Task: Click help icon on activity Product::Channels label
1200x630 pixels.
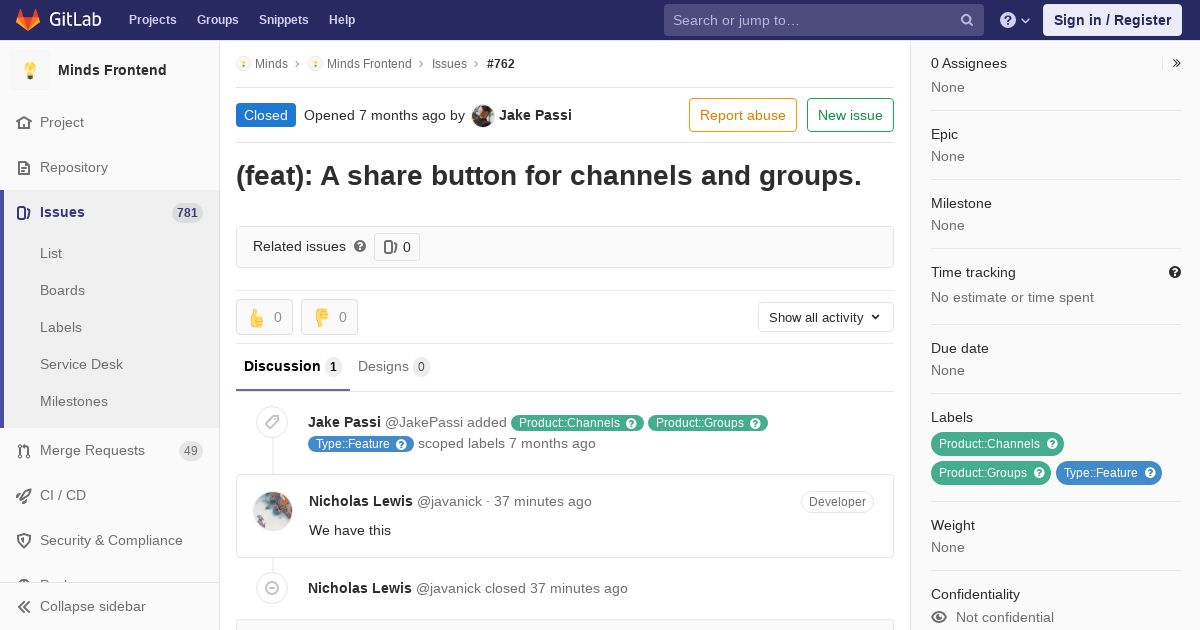Action: point(631,423)
